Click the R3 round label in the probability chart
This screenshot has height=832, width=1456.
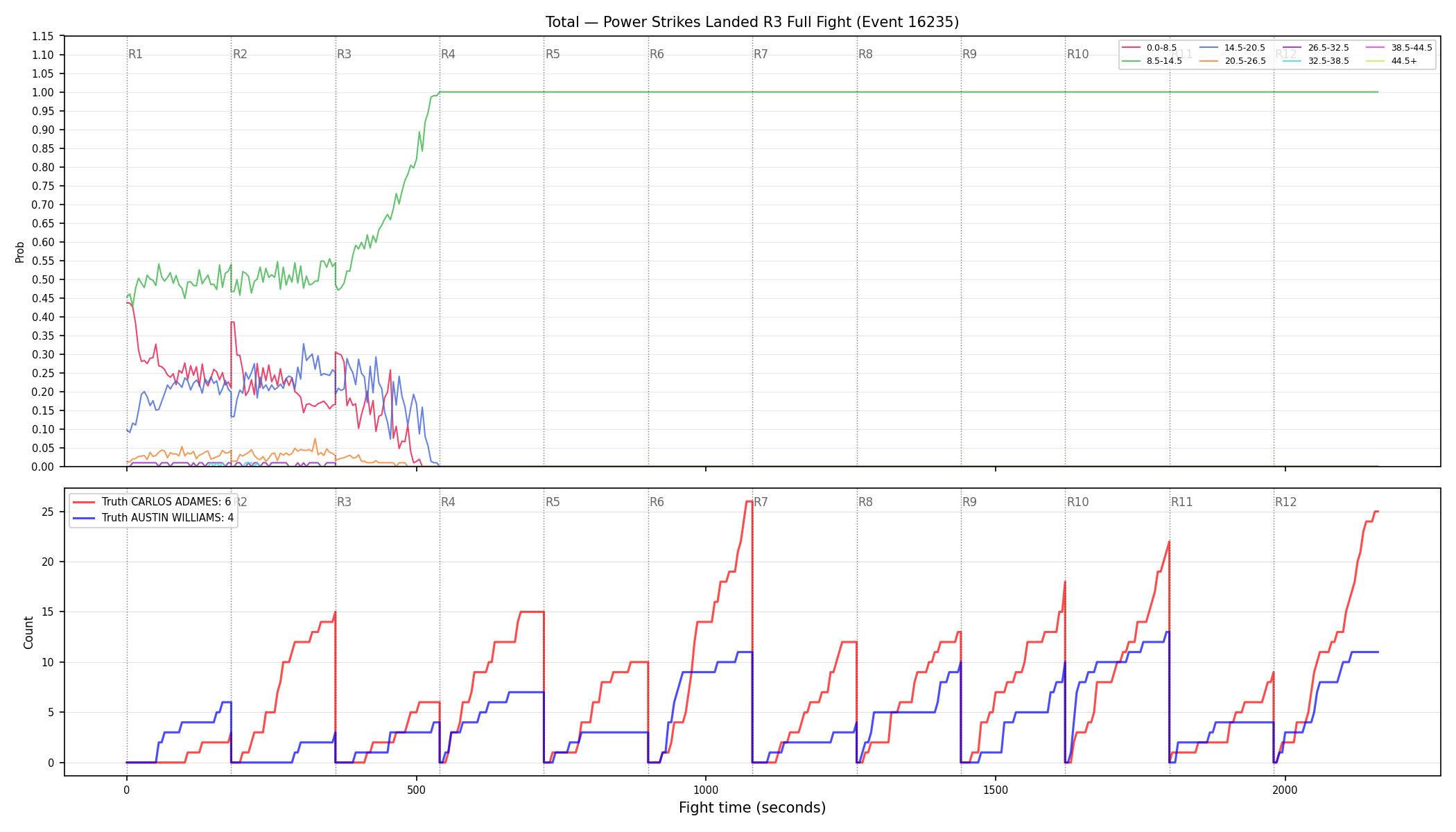click(x=344, y=54)
